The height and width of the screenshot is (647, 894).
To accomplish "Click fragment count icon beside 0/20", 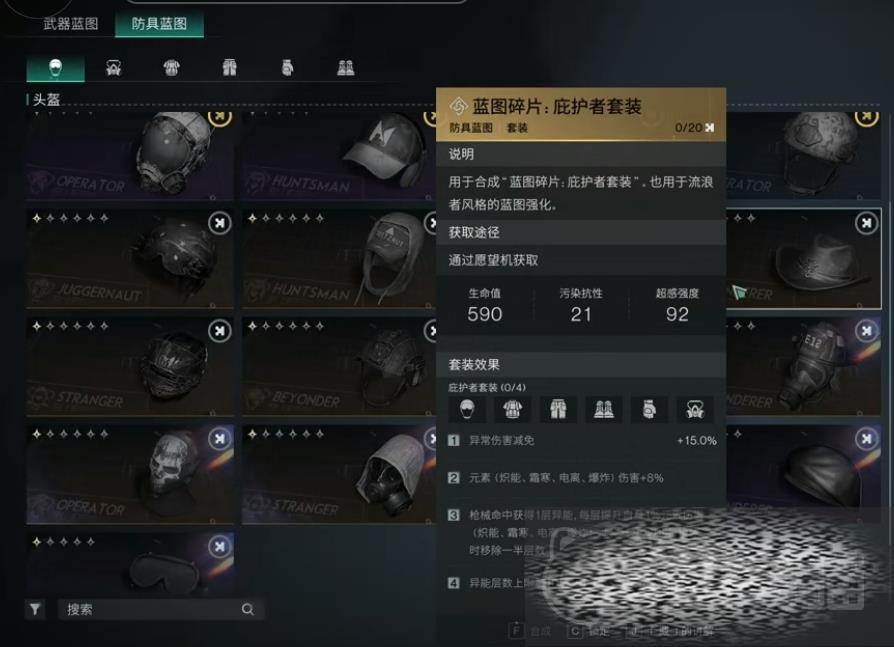I will point(709,128).
